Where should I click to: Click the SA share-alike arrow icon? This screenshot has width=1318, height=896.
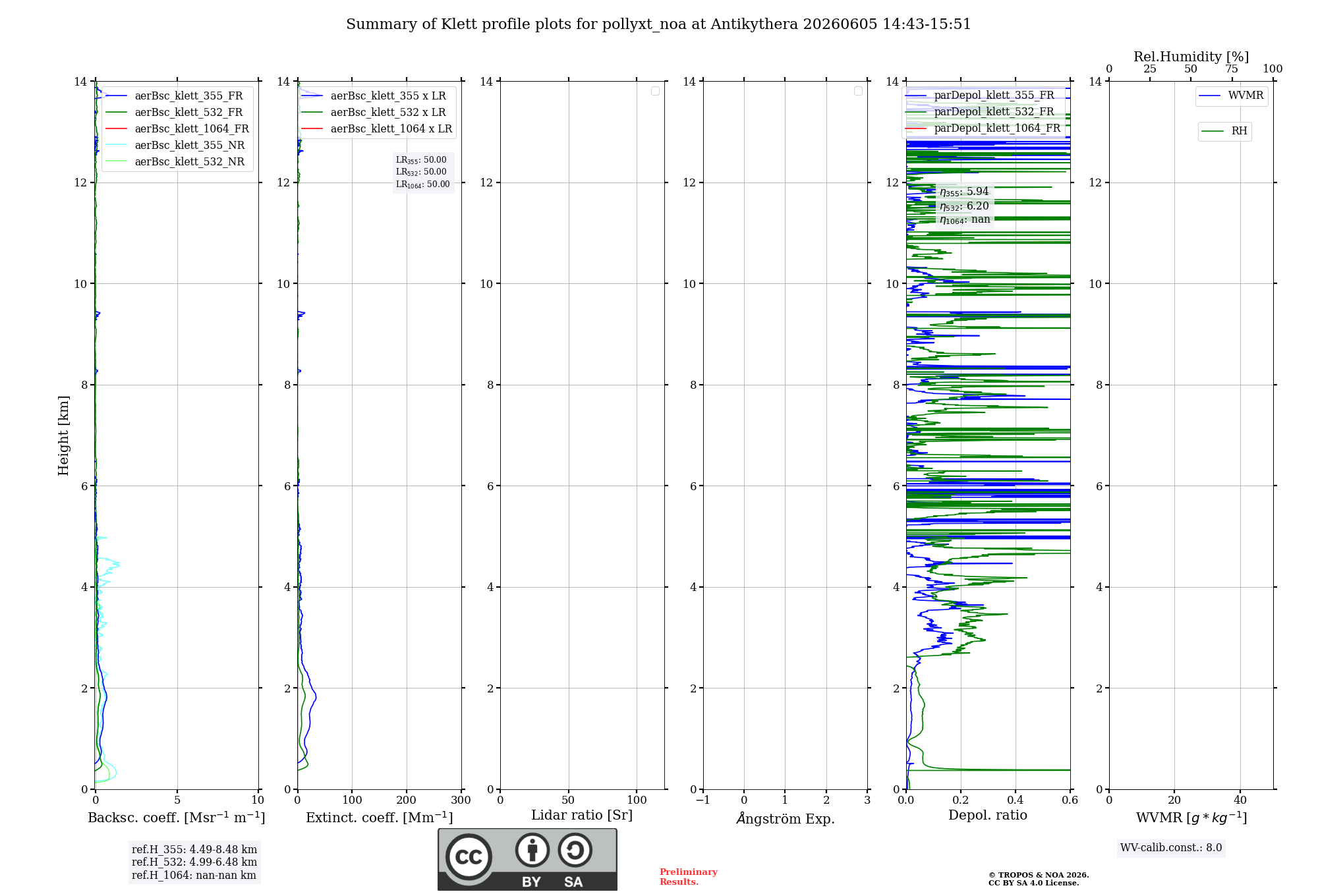(x=575, y=850)
